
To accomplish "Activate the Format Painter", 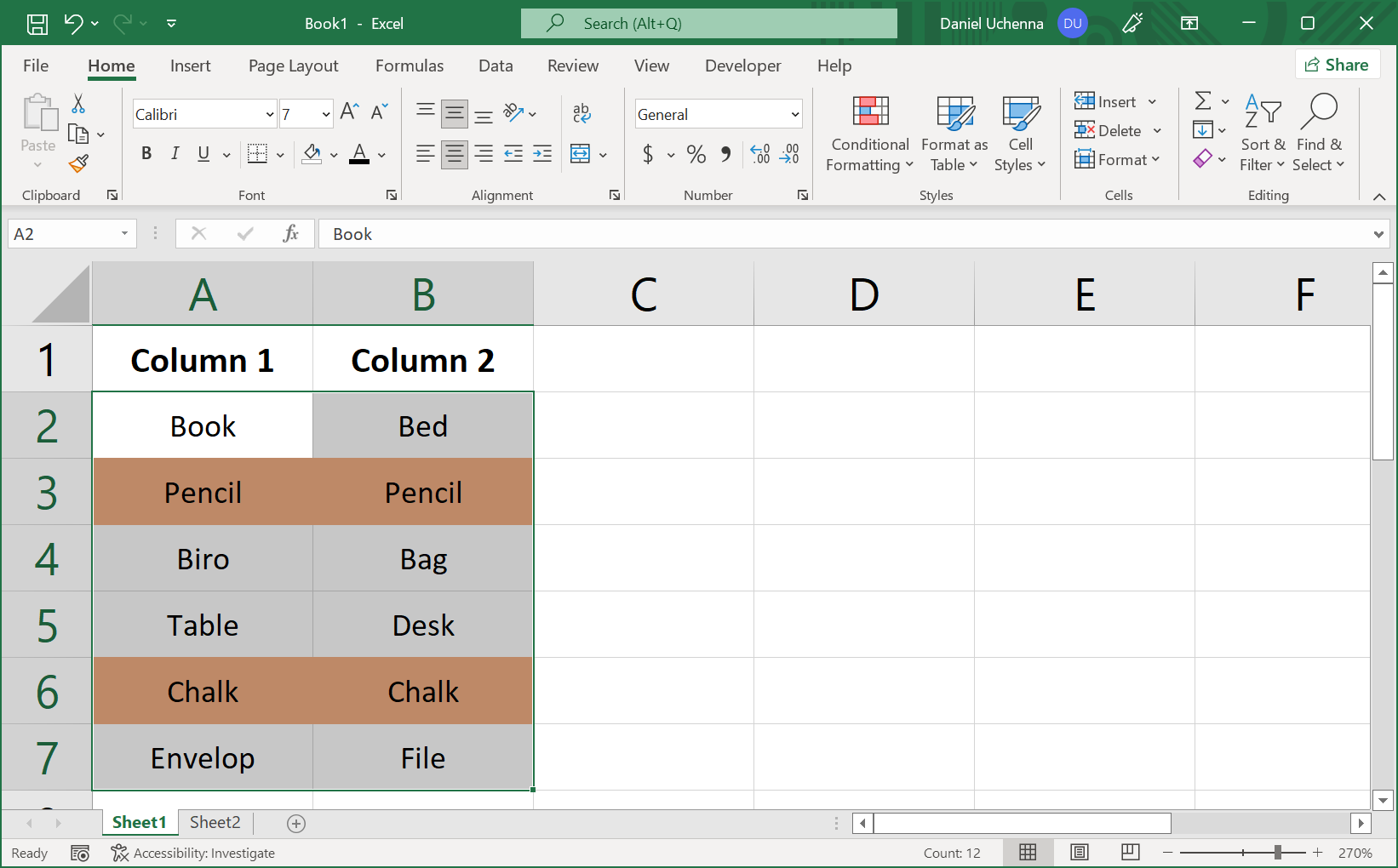I will pyautogui.click(x=77, y=163).
